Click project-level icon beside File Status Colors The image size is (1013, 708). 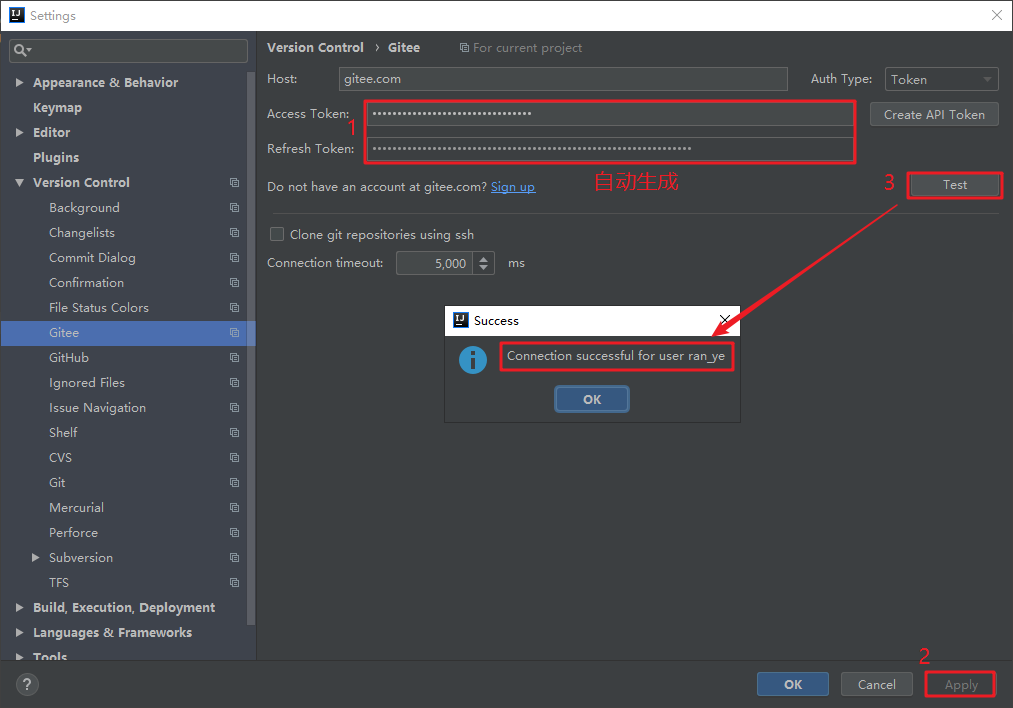[x=235, y=307]
